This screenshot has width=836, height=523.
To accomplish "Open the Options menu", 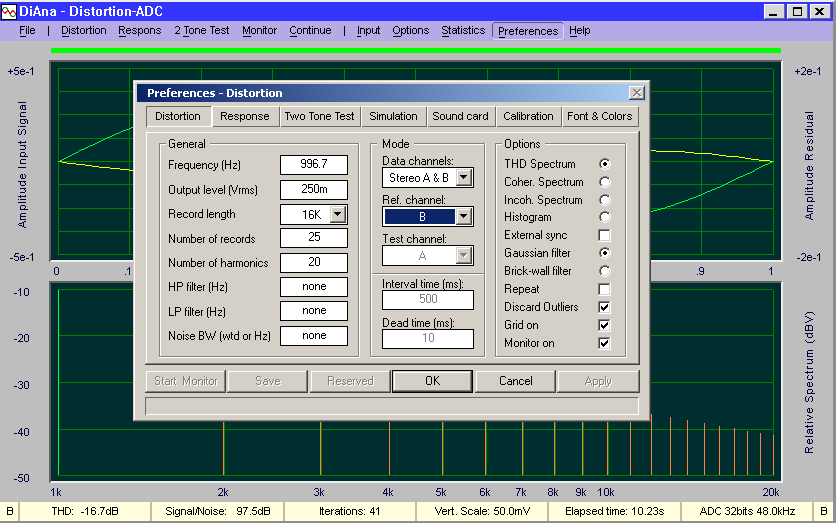I will 411,30.
